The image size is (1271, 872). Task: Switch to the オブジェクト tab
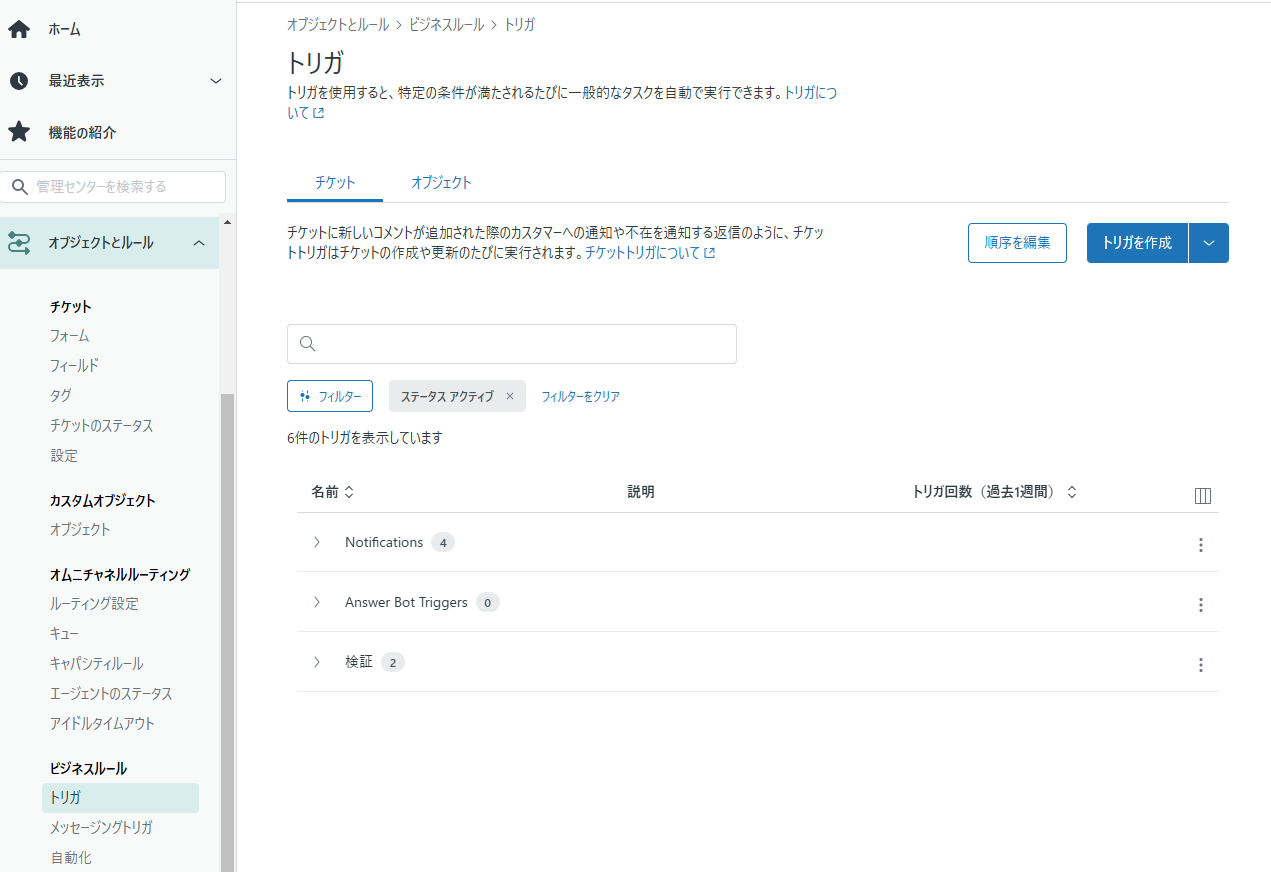point(441,183)
